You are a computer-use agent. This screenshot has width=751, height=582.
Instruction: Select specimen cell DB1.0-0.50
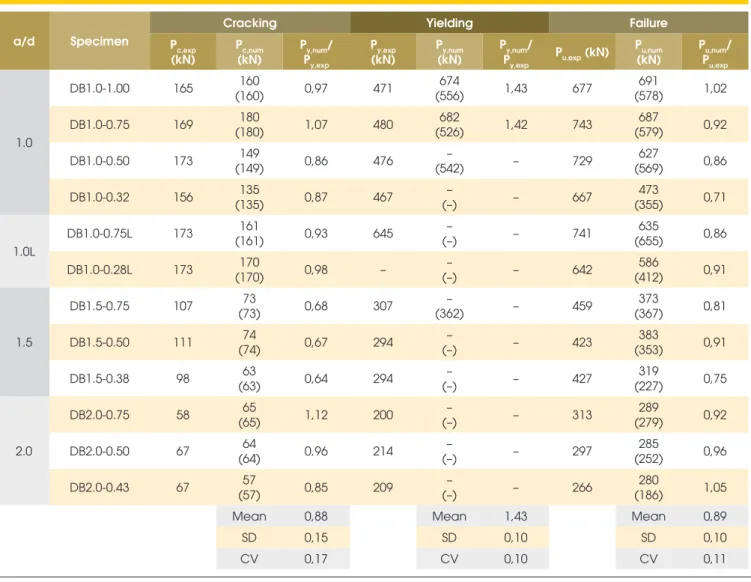pos(99,161)
